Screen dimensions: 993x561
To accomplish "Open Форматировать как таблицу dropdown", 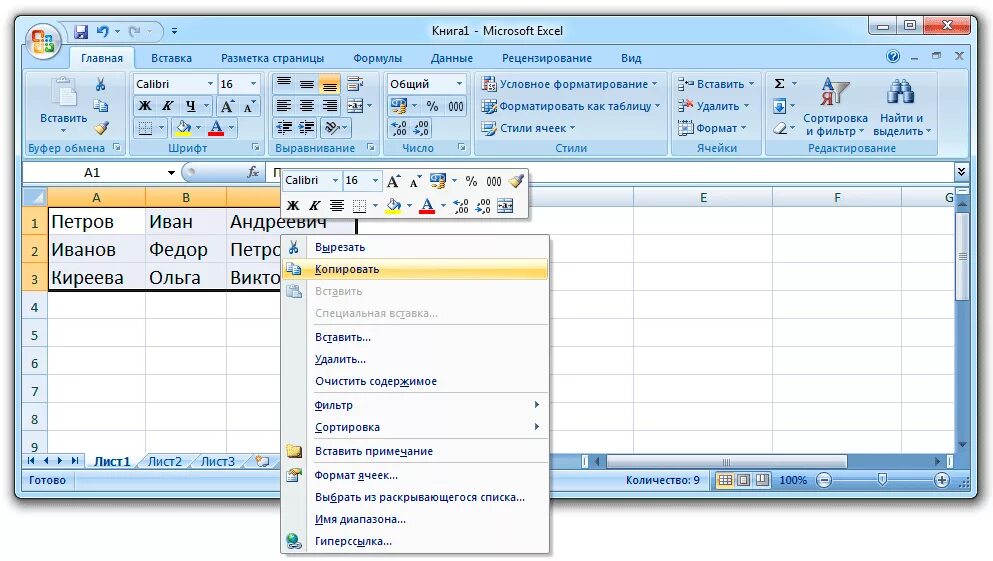I will pyautogui.click(x=571, y=106).
